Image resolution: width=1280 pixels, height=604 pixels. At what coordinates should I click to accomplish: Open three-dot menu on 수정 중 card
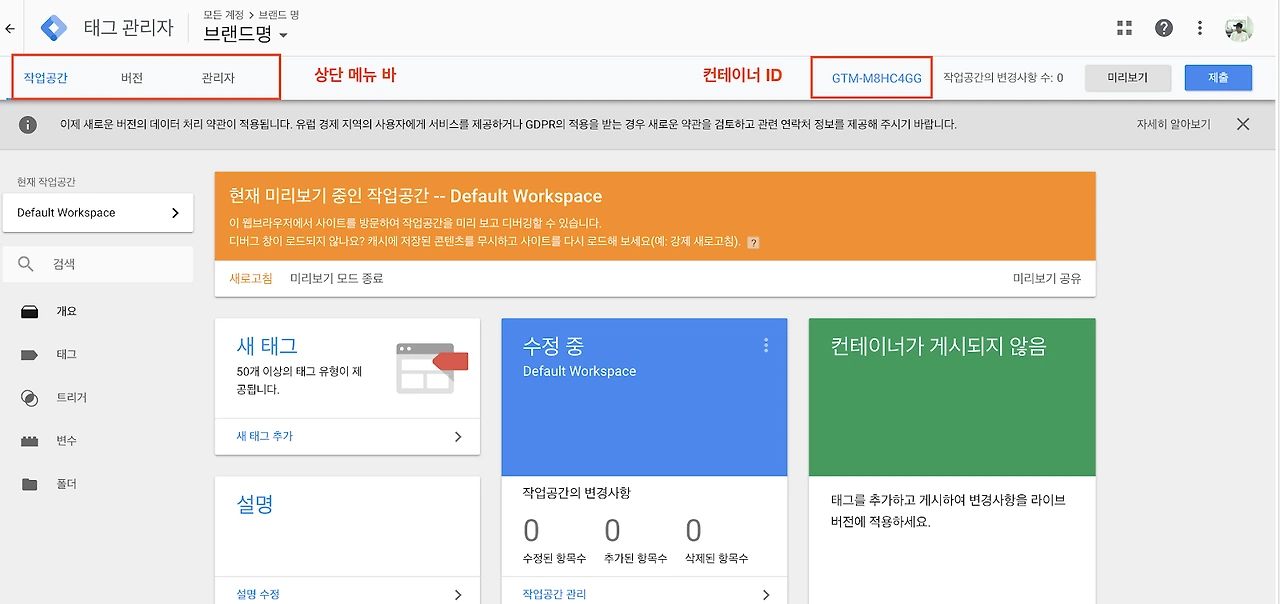point(766,345)
